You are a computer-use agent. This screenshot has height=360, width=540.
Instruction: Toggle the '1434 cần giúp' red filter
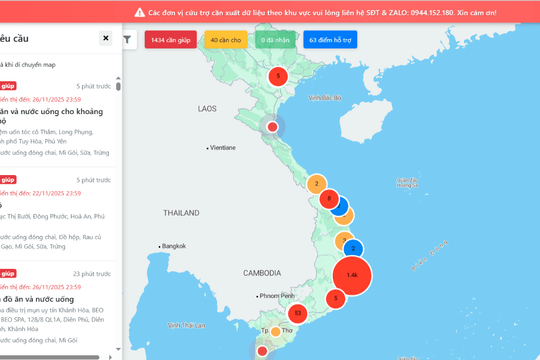tap(170, 40)
